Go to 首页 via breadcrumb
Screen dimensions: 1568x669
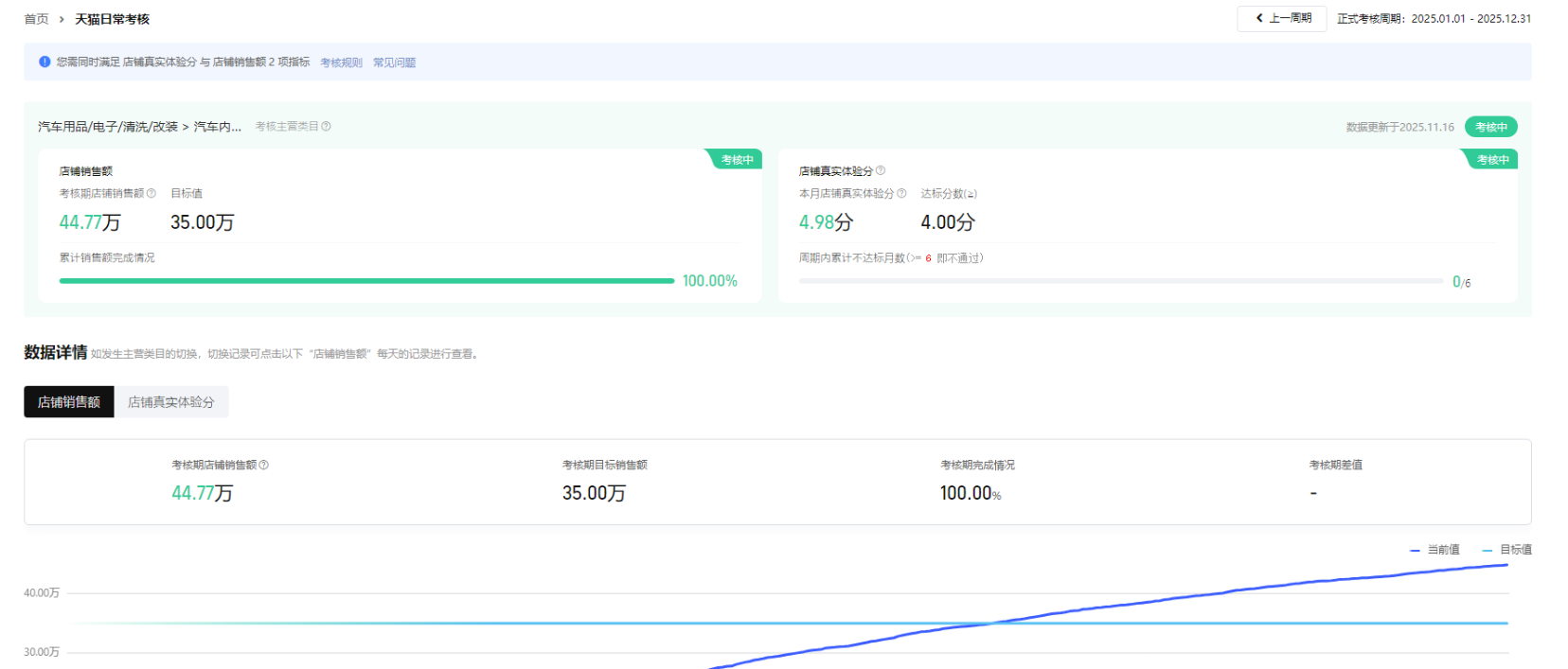(x=36, y=19)
